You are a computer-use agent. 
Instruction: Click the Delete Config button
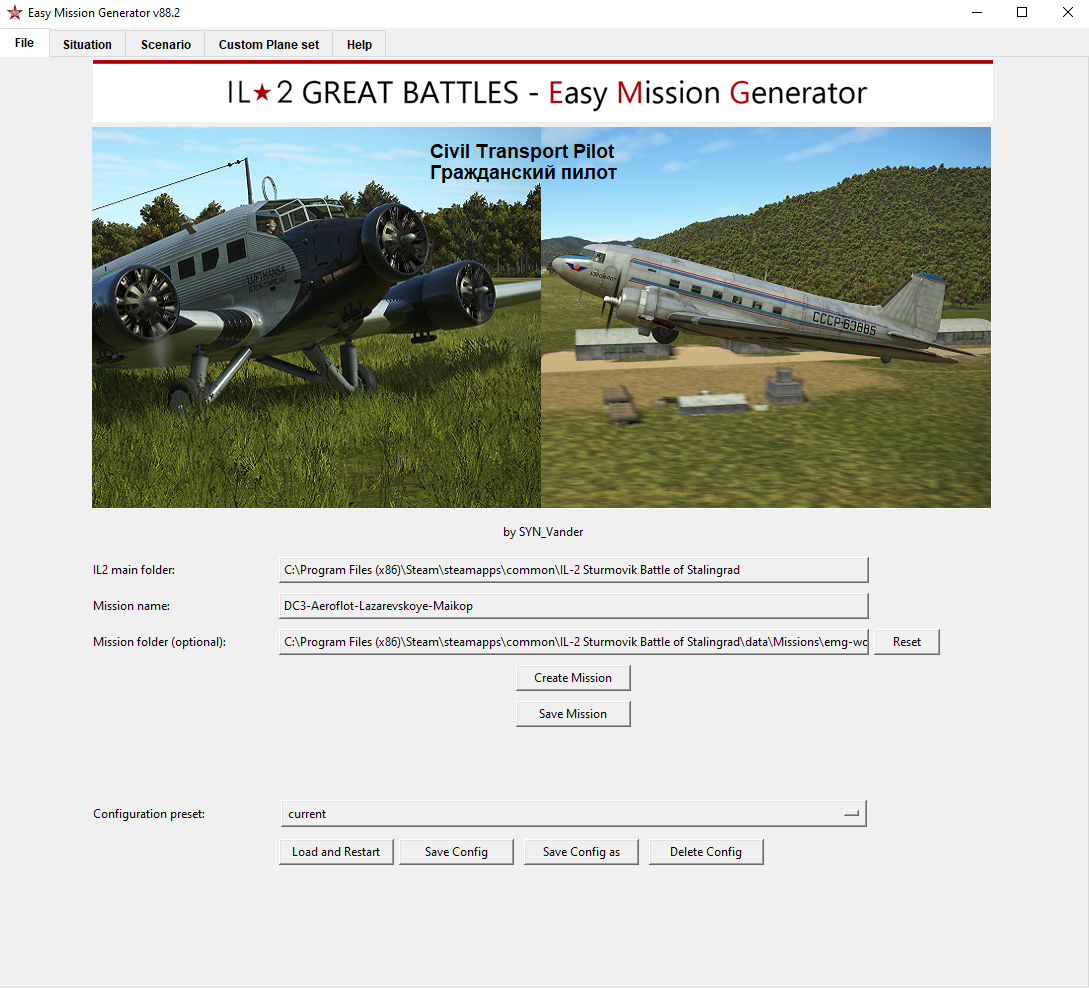coord(706,852)
